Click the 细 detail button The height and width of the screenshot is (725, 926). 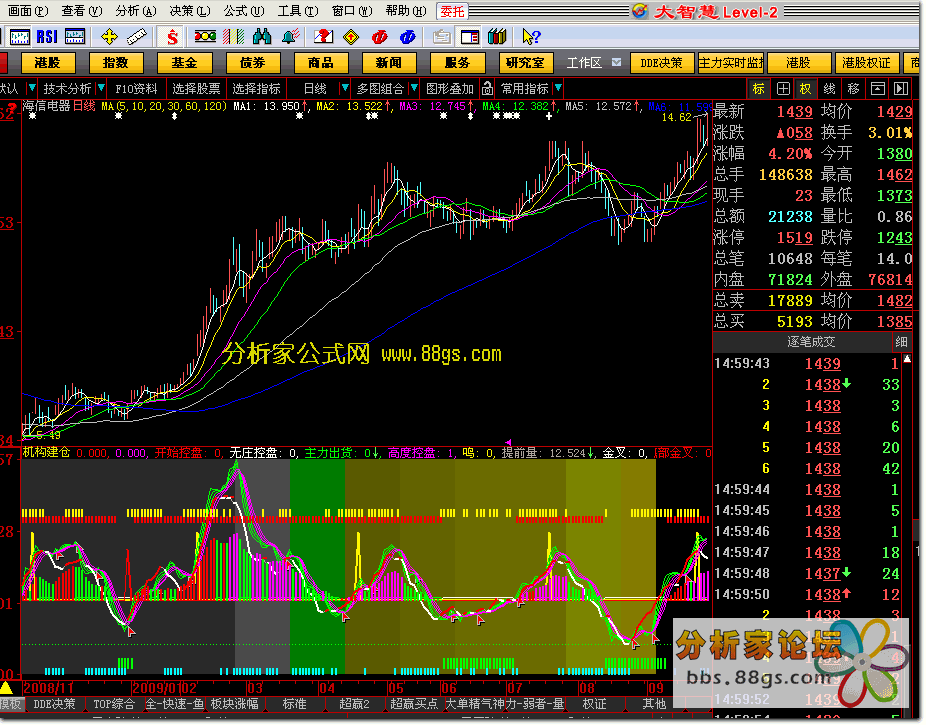tap(901, 342)
